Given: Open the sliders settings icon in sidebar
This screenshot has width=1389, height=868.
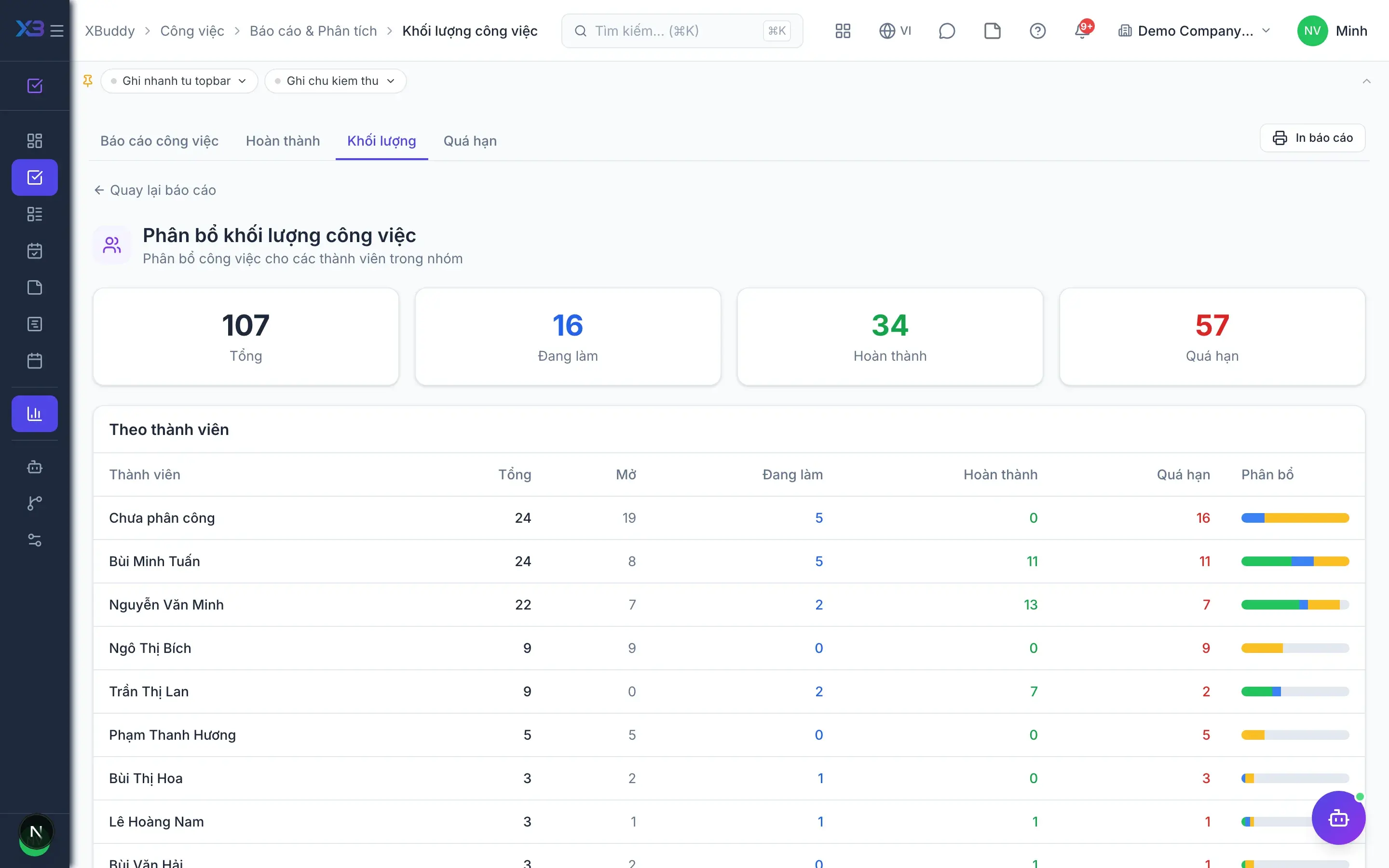Looking at the screenshot, I should [34, 540].
